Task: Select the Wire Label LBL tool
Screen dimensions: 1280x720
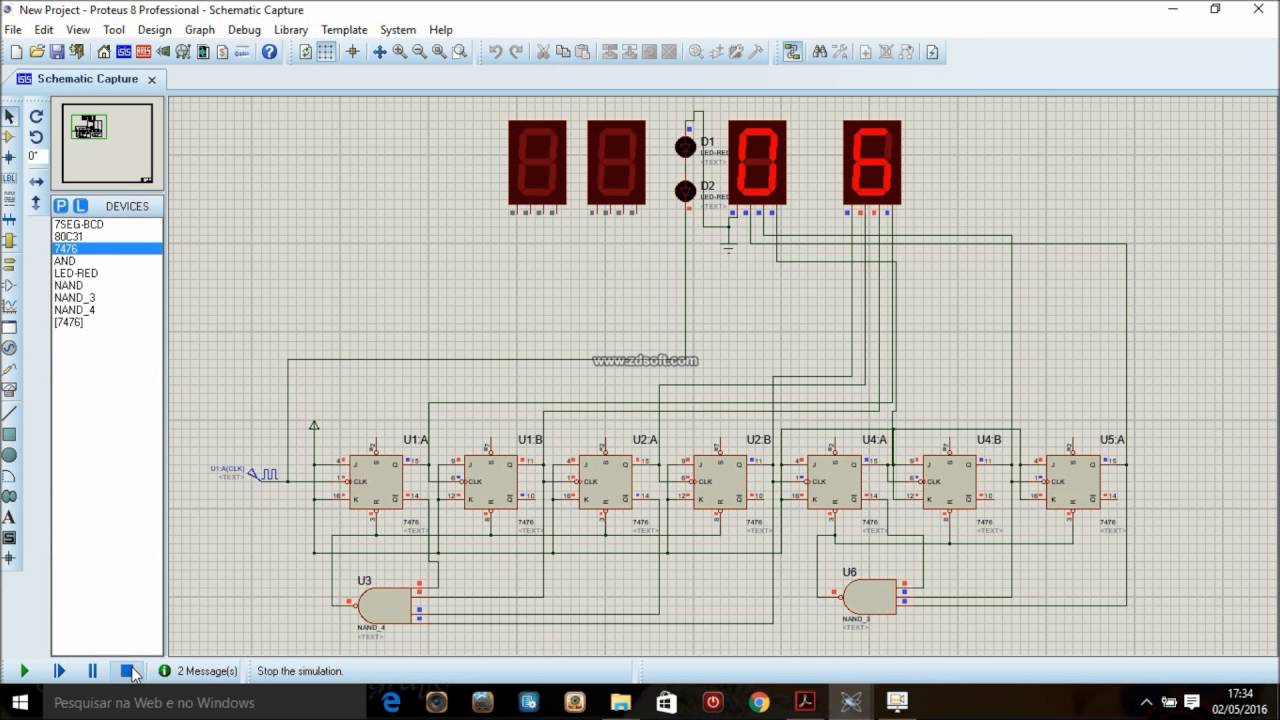Action: (10, 178)
